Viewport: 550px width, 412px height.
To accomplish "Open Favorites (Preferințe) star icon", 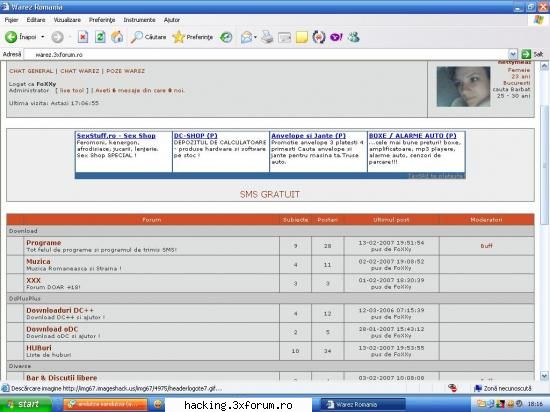I will click(x=179, y=37).
